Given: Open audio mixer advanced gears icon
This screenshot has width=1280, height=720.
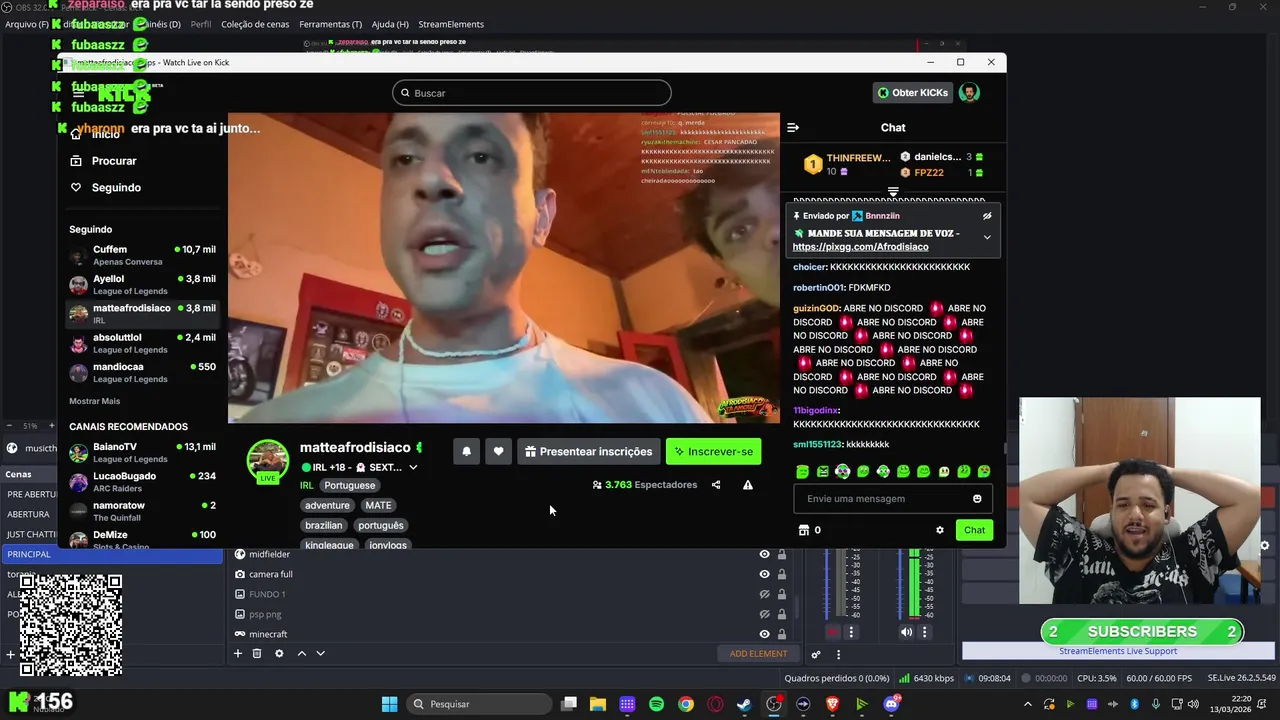Looking at the screenshot, I should (x=816, y=655).
